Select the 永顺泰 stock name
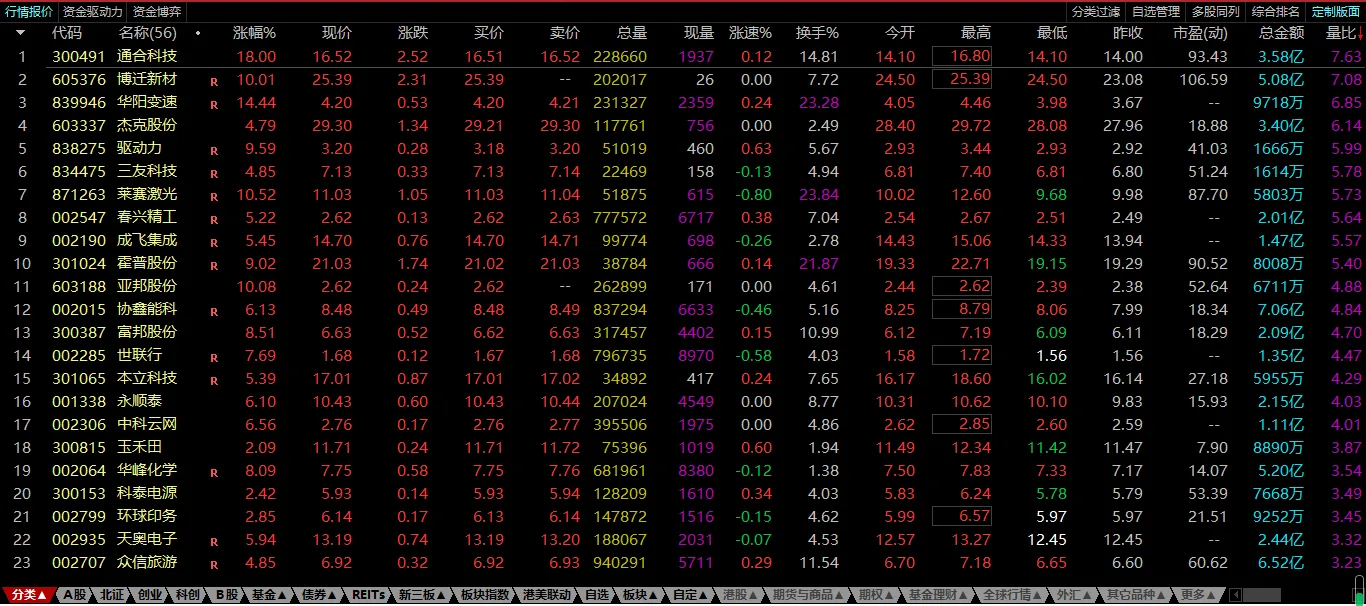Screen dimensions: 1366x606 pos(139,402)
